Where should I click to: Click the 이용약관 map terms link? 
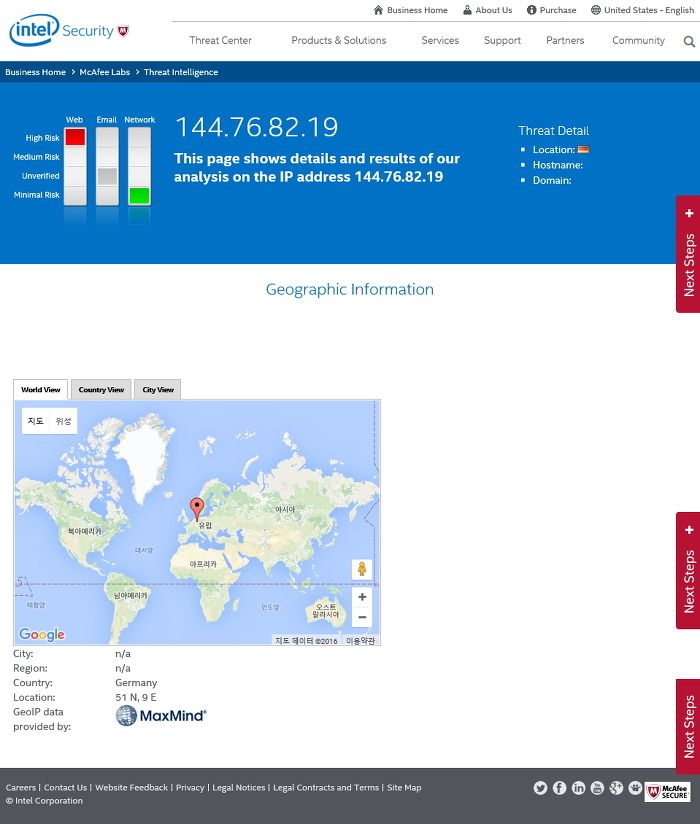[361, 641]
